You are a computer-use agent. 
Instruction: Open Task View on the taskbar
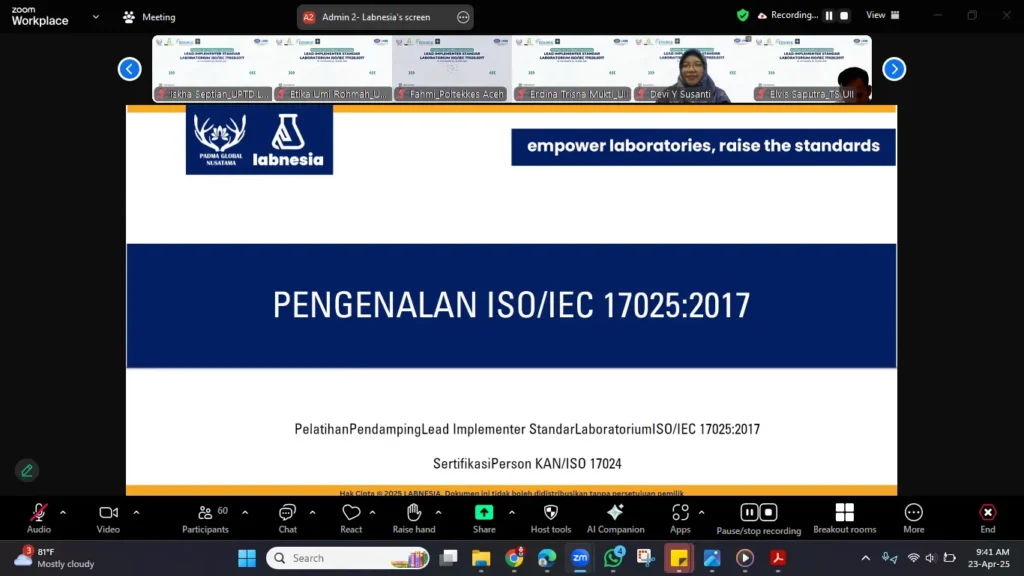448,558
